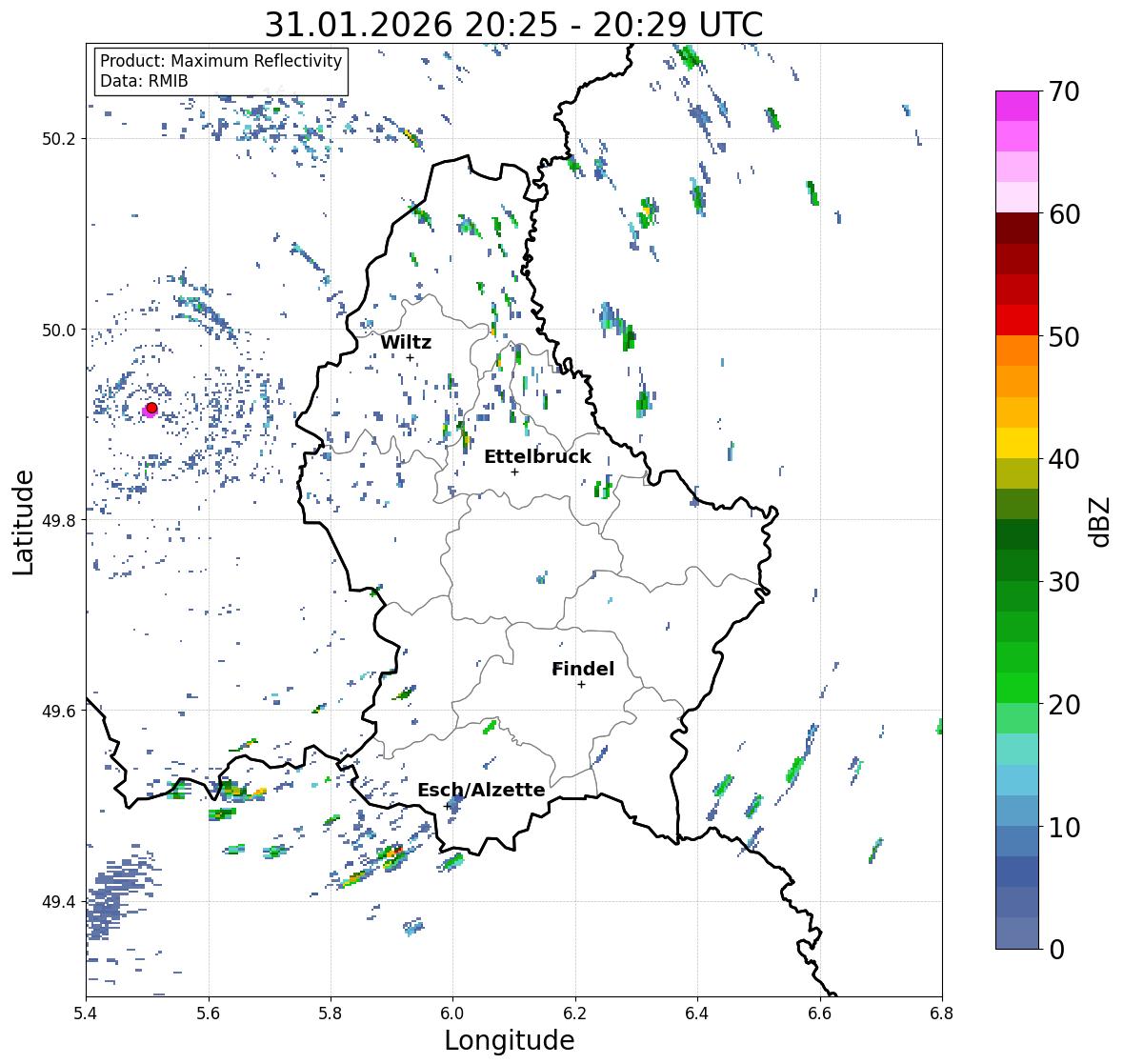Click the plus marker below Findel

pos(581,685)
